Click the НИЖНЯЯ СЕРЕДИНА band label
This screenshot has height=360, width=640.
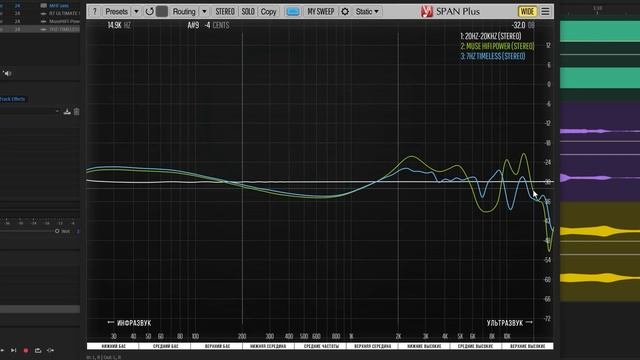click(268, 346)
